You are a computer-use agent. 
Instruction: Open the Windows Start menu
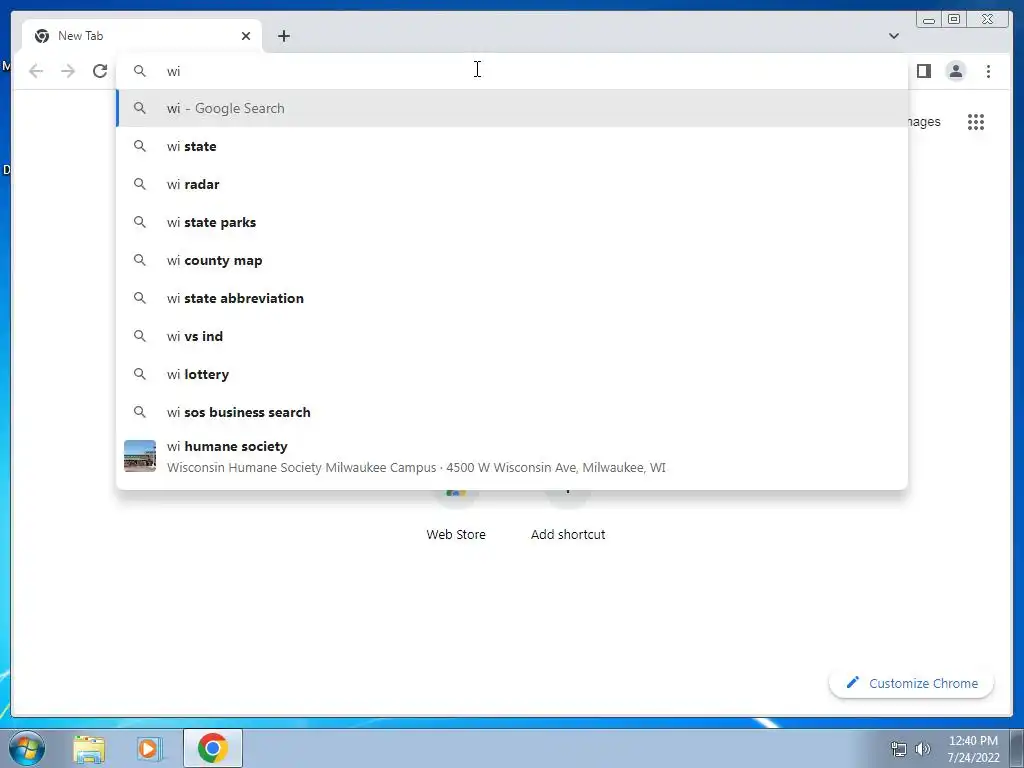[27, 748]
